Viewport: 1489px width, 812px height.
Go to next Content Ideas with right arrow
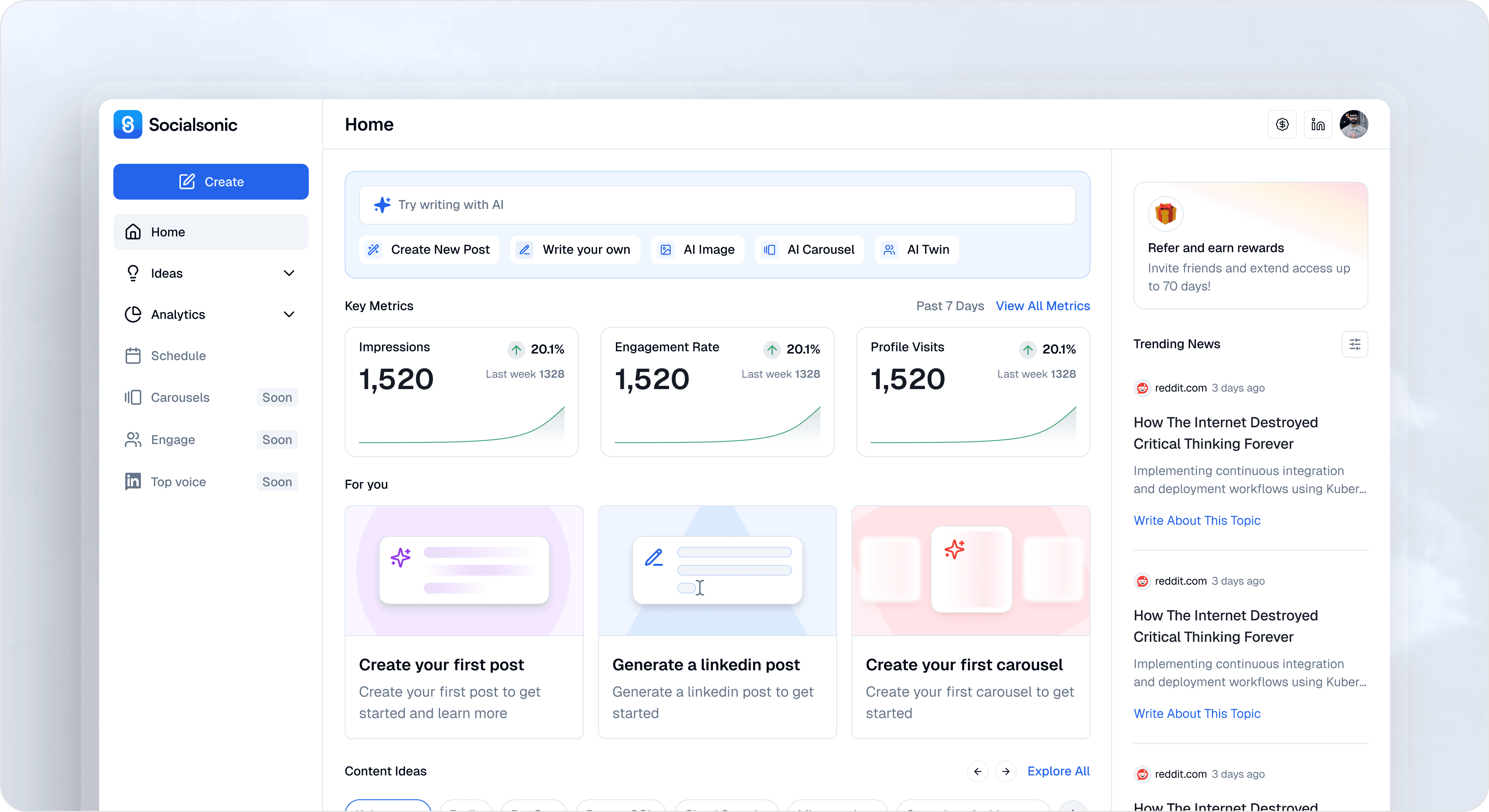tap(1006, 771)
